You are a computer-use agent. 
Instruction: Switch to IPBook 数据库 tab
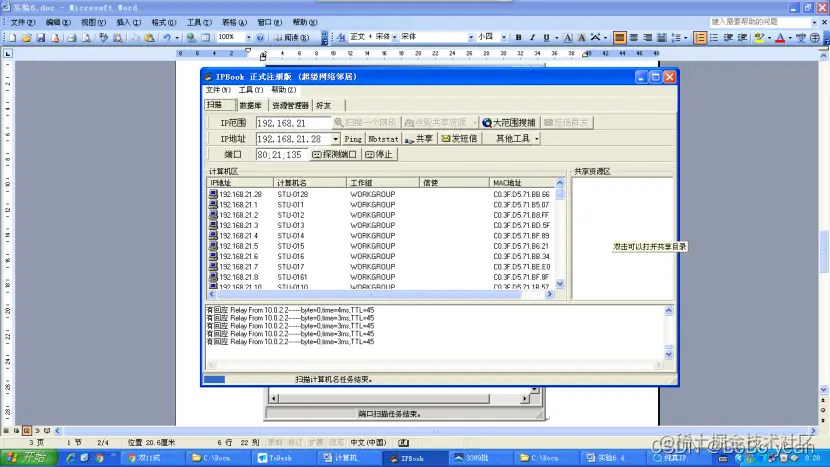click(250, 105)
